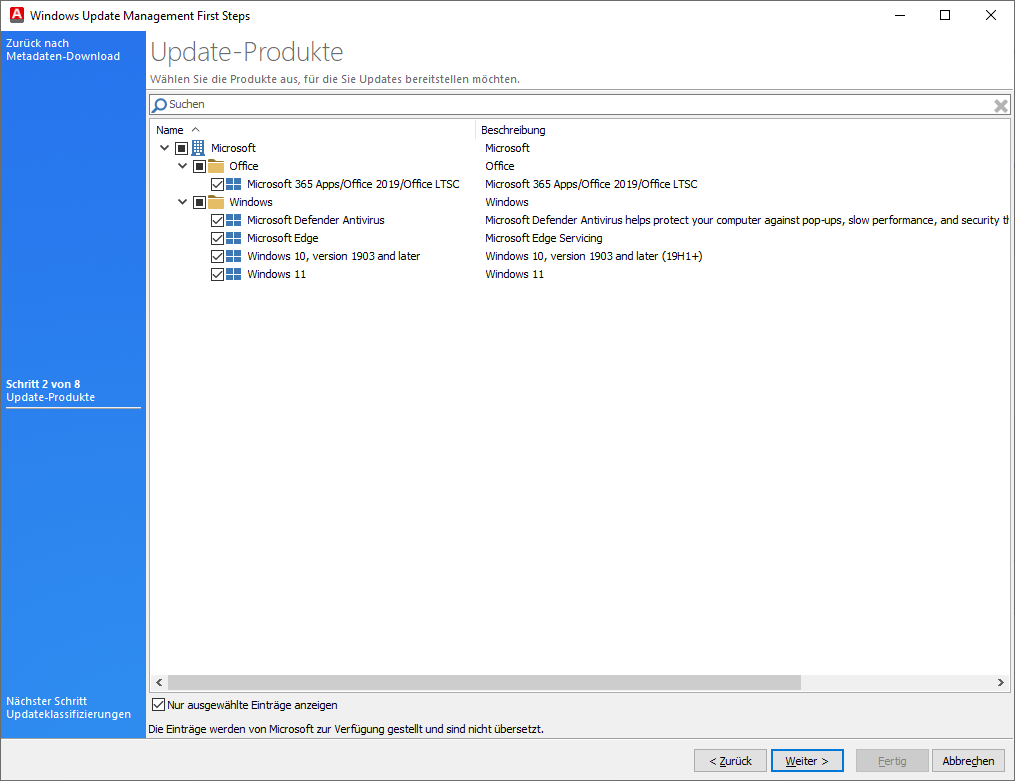The height and width of the screenshot is (781, 1015).
Task: Click the Abbrechen button
Action: (967, 760)
